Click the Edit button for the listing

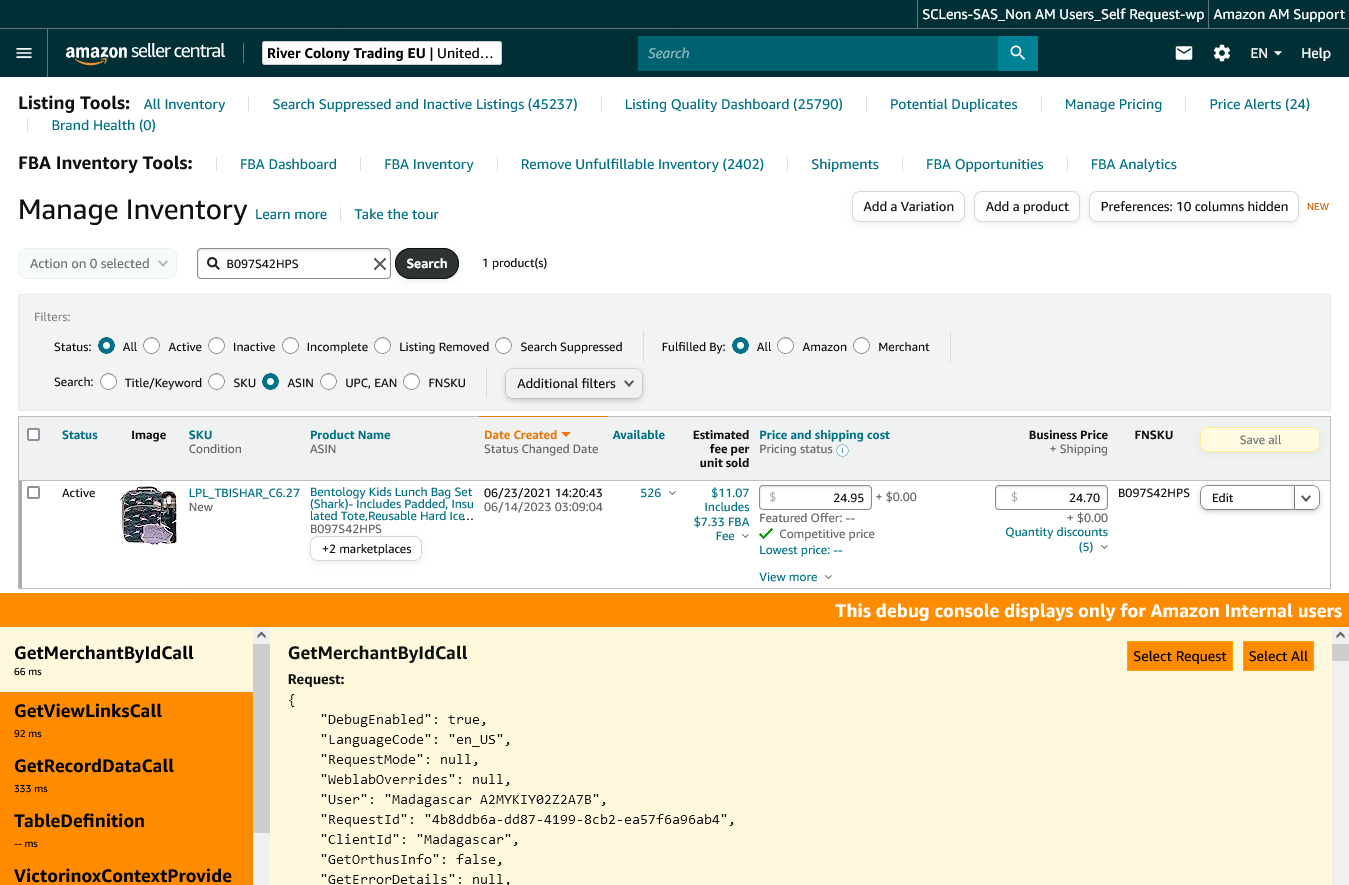click(1247, 498)
